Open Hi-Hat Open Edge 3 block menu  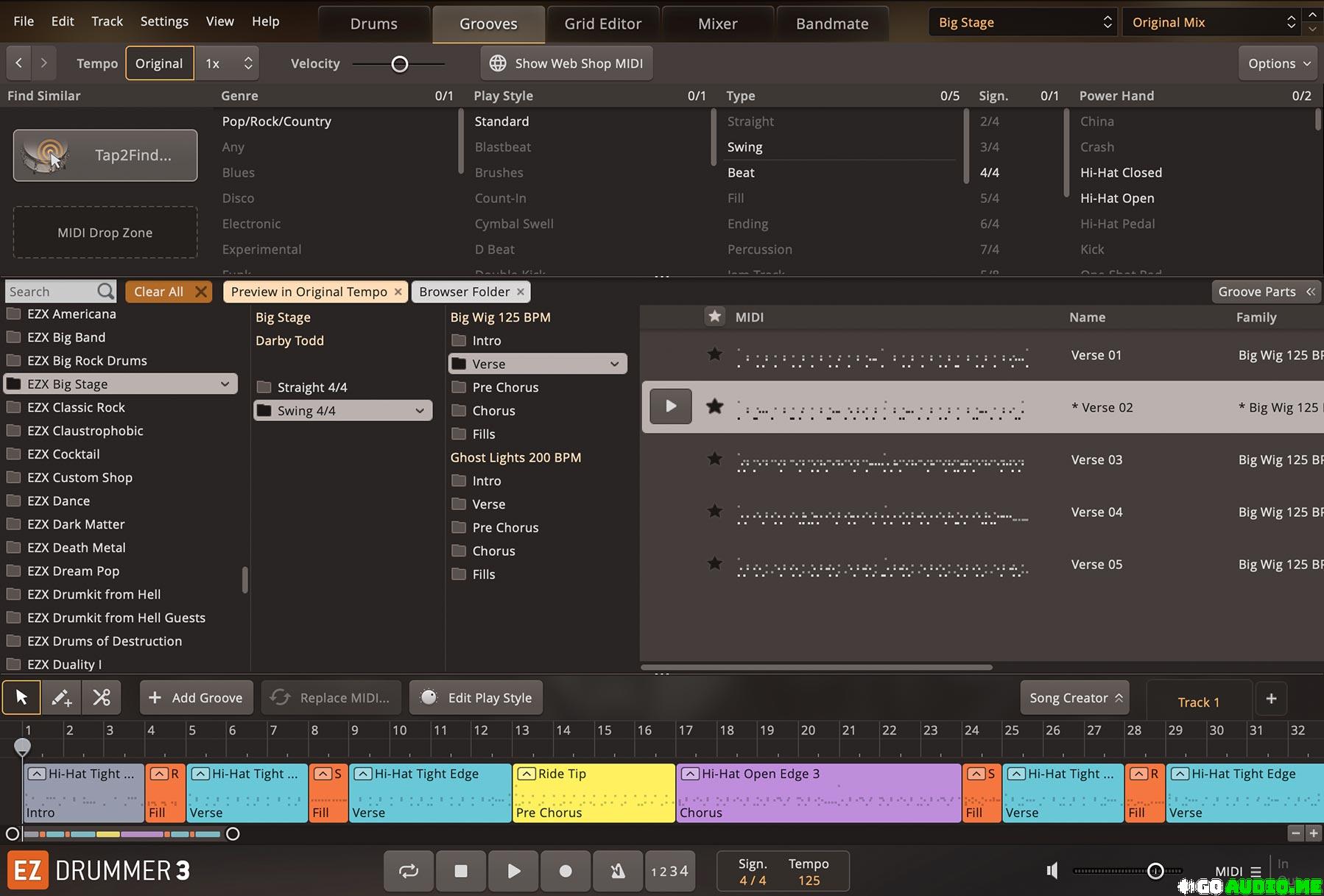(x=690, y=774)
